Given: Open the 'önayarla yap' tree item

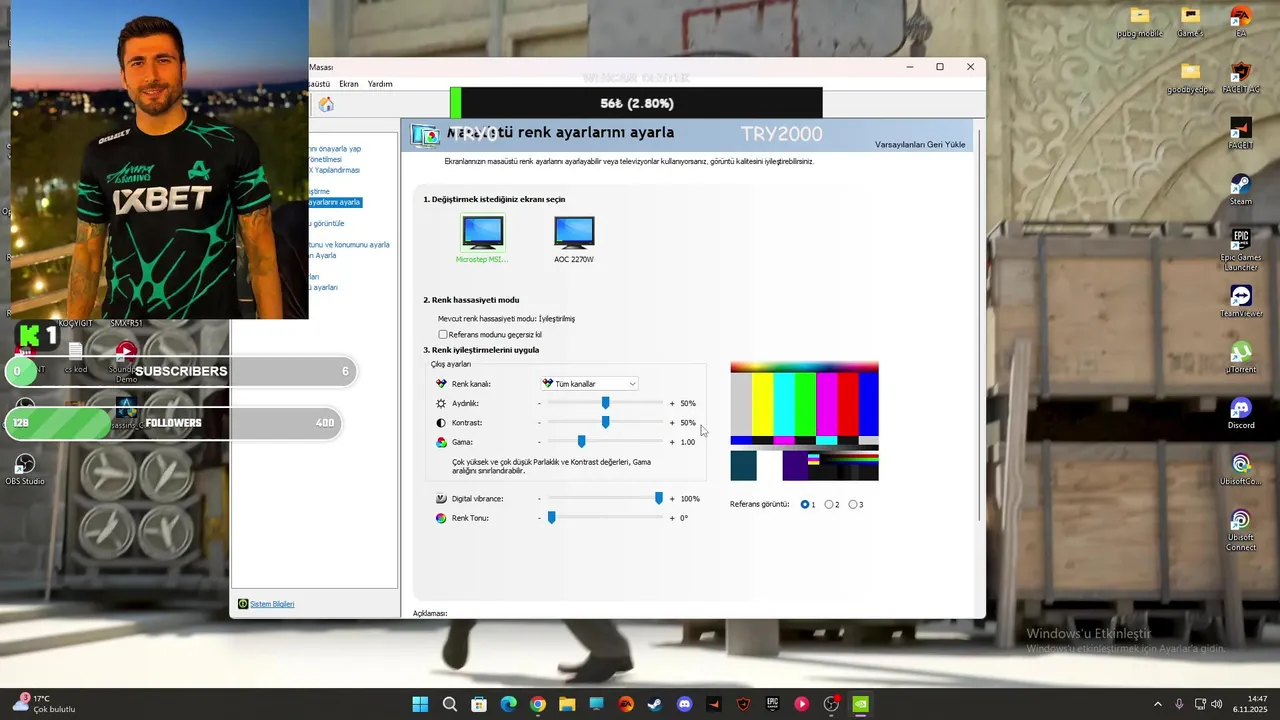Looking at the screenshot, I should click(x=335, y=149).
